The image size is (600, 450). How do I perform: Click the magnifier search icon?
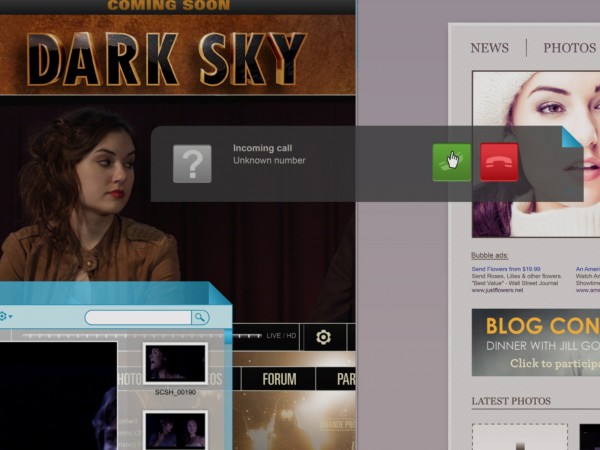pyautogui.click(x=200, y=317)
